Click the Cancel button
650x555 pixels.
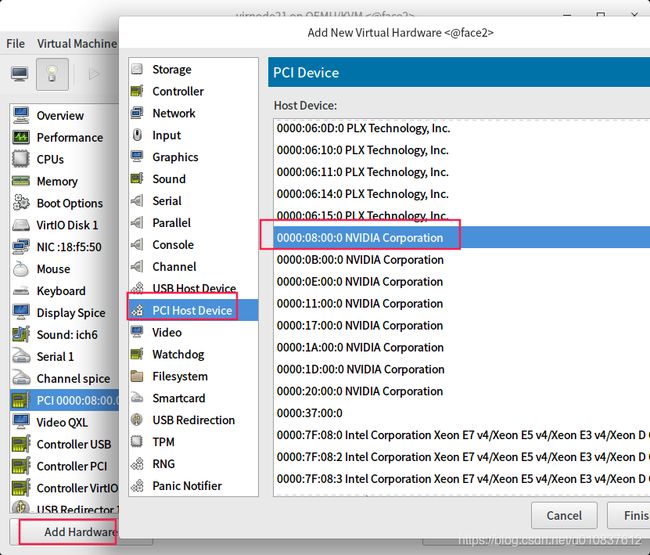[564, 515]
